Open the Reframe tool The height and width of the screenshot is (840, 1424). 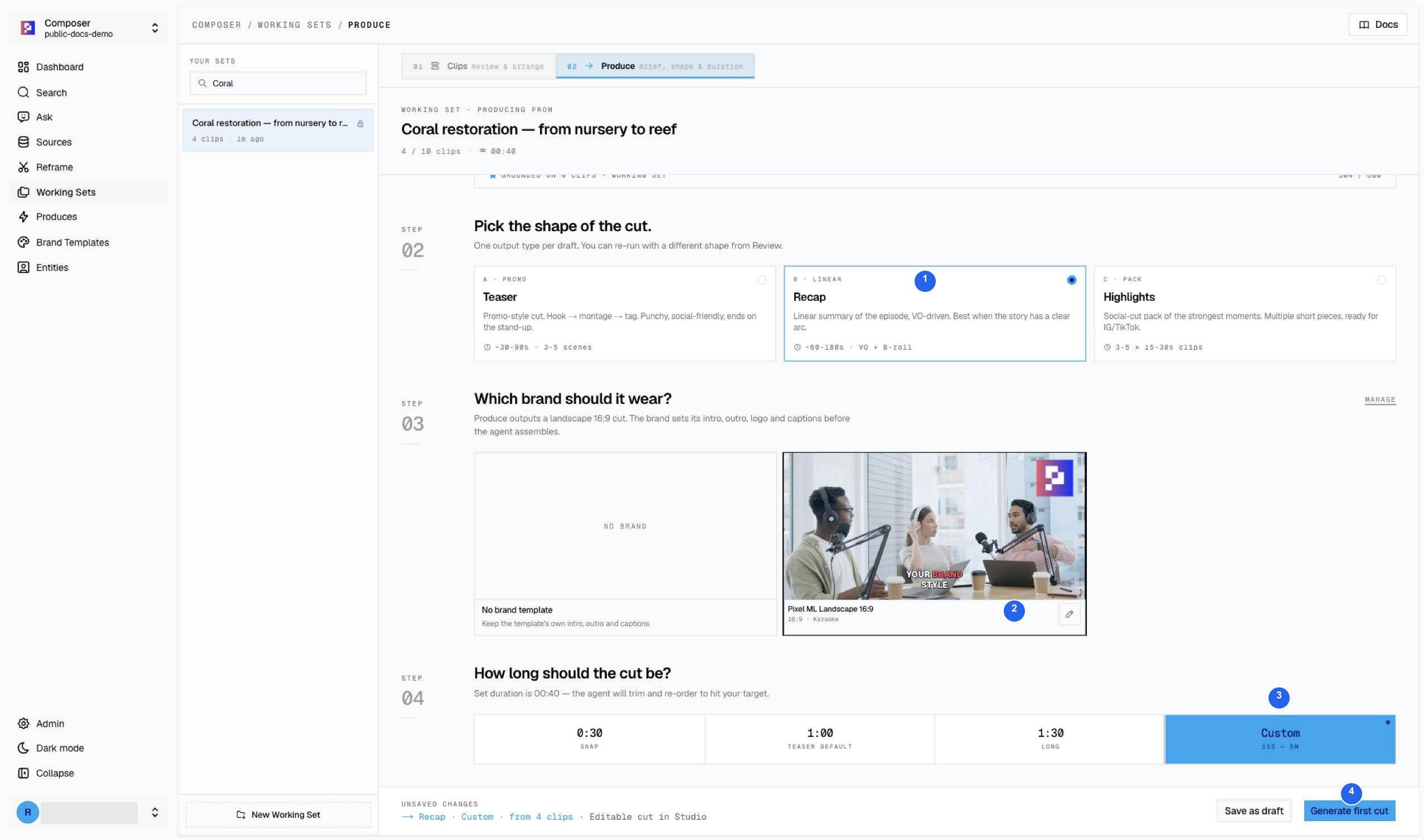pos(89,167)
